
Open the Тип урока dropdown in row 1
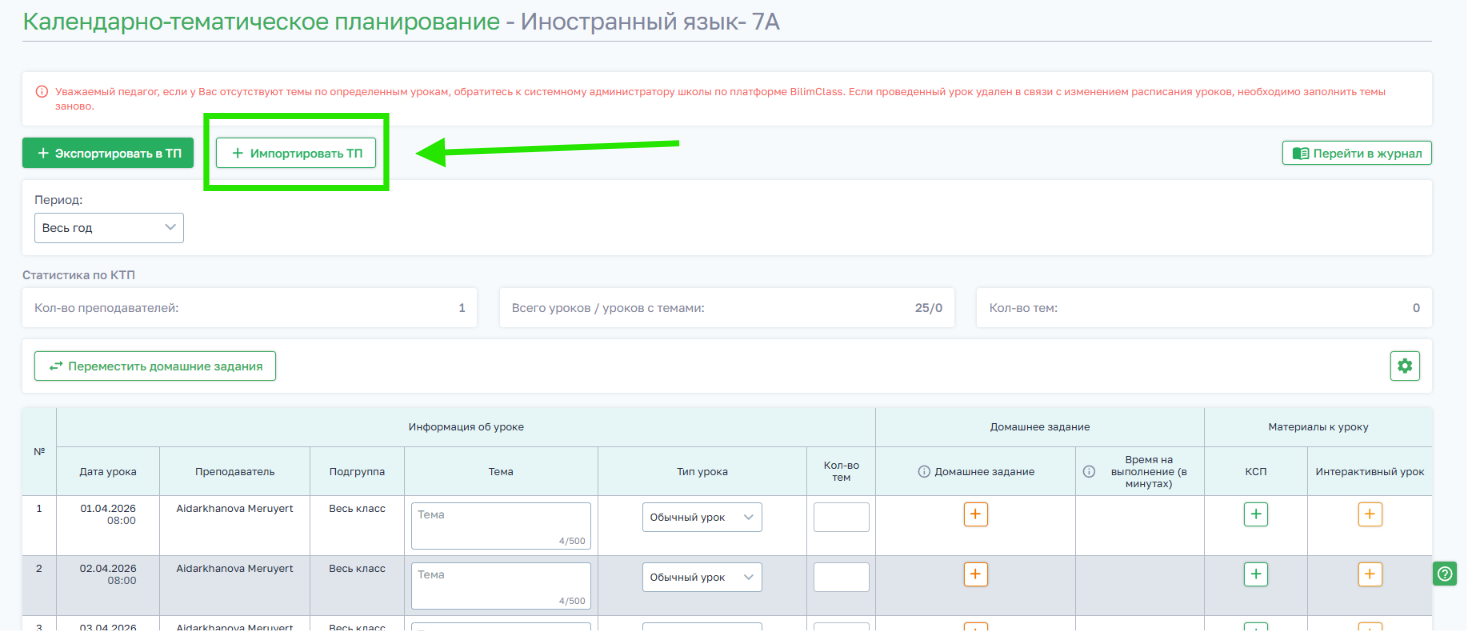702,517
